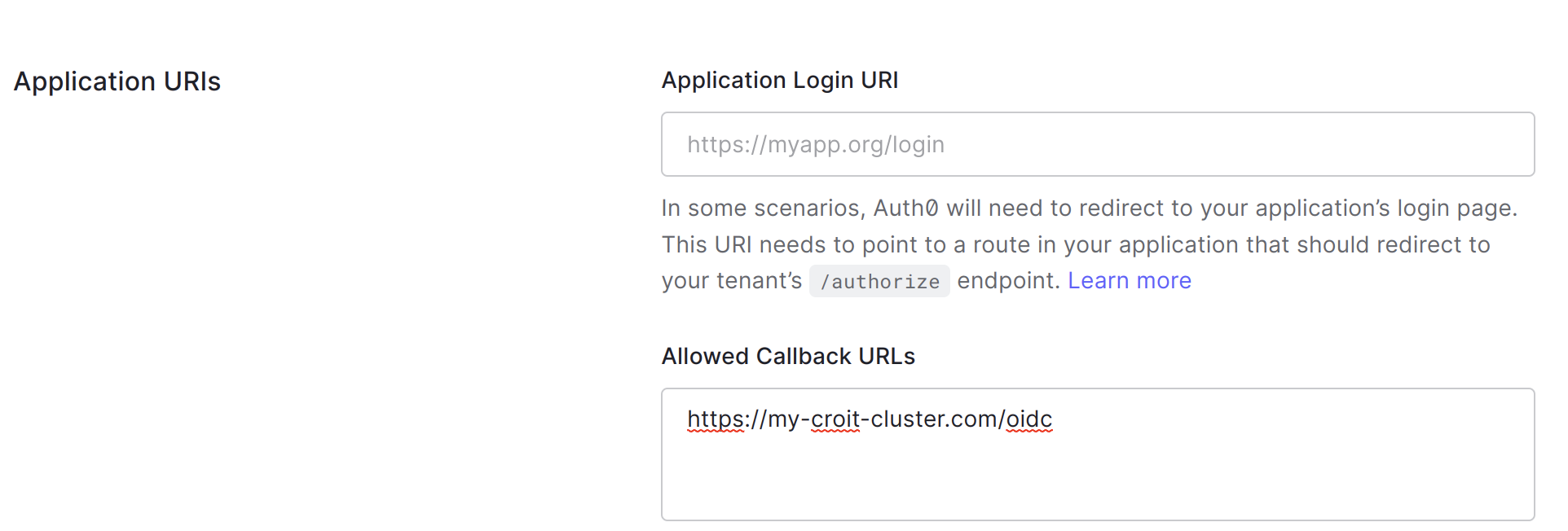Click the Application Login URI label
This screenshot has height=531, width=1568.
tap(780, 80)
